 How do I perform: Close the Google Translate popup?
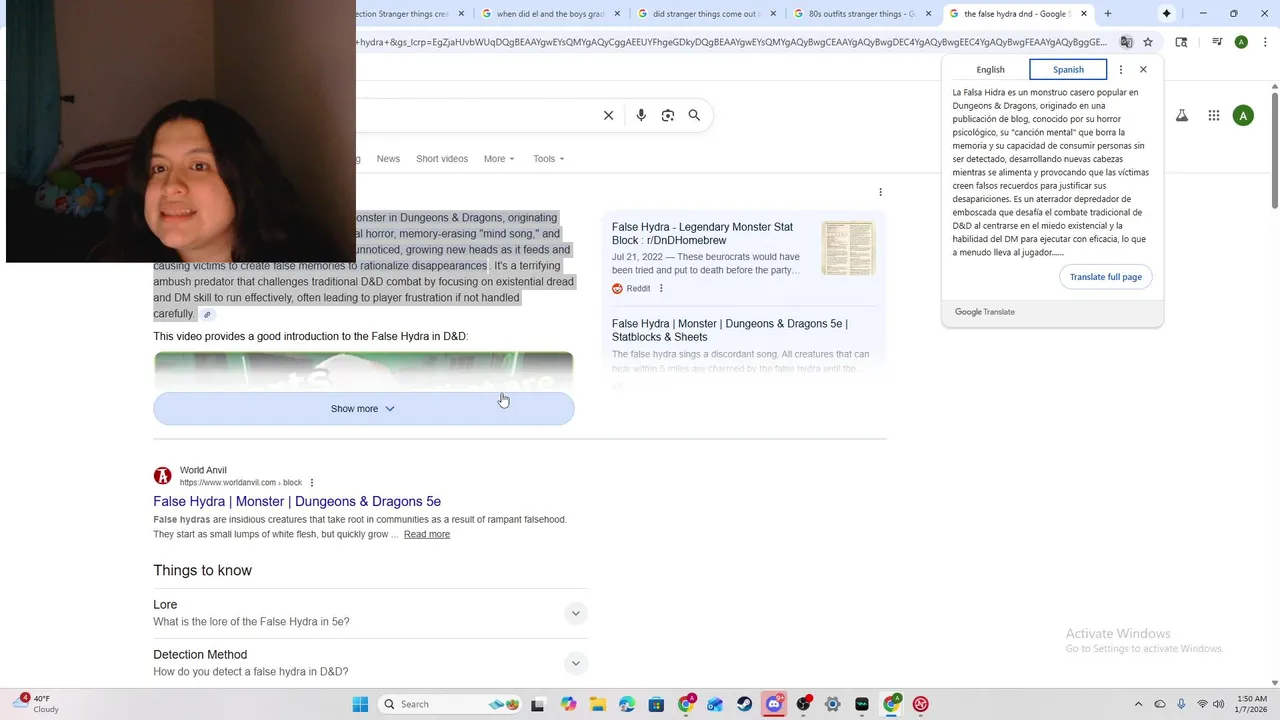pos(1143,70)
